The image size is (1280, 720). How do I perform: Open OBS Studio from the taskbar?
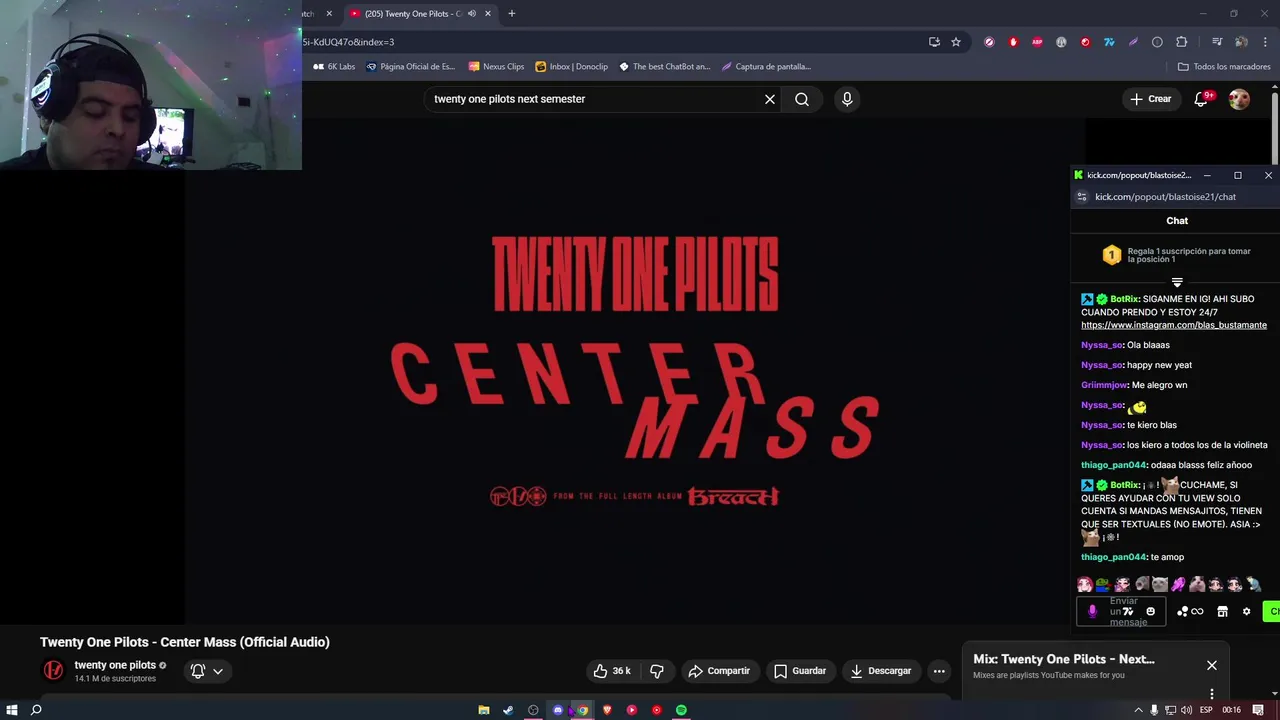(x=533, y=710)
